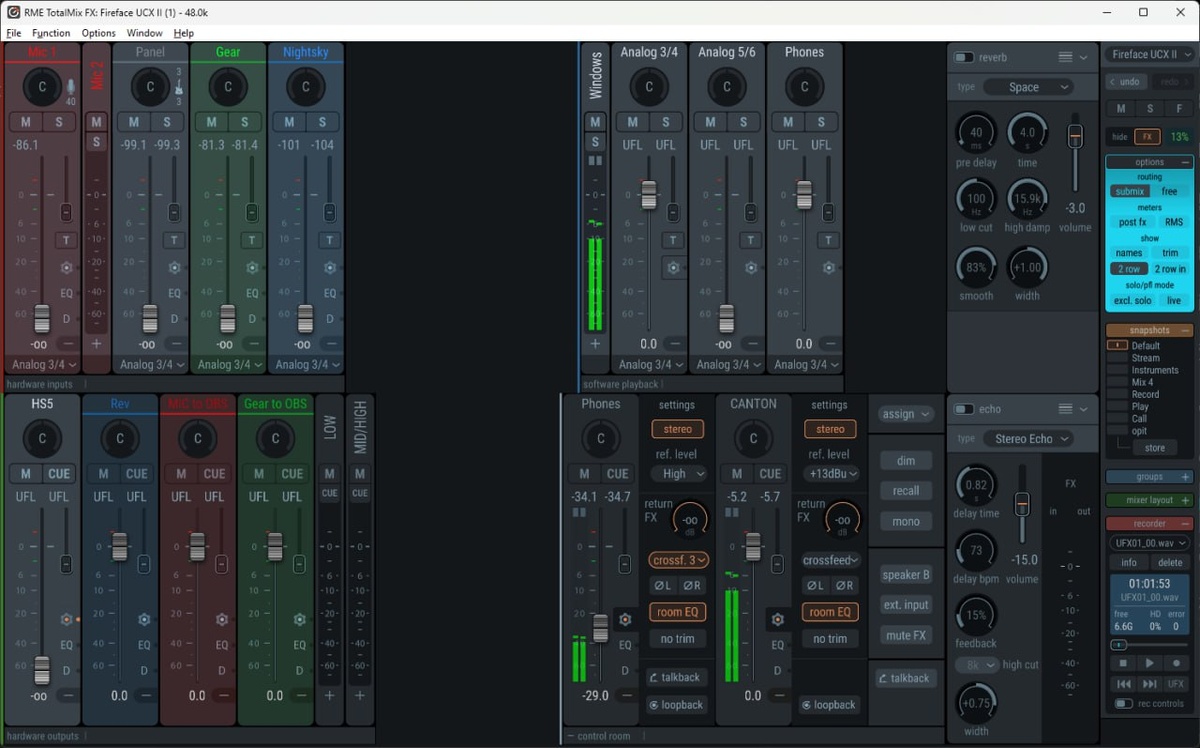Start recorder playback with the play button
The height and width of the screenshot is (748, 1200).
tap(1150, 663)
